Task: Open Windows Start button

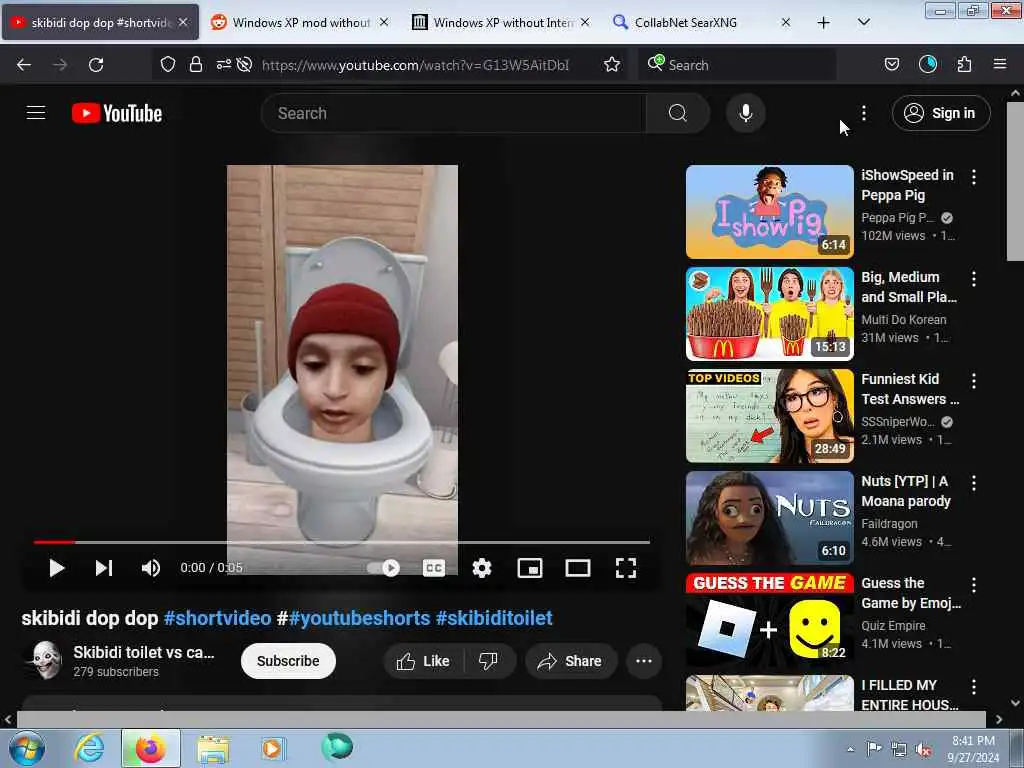Action: tap(27, 748)
